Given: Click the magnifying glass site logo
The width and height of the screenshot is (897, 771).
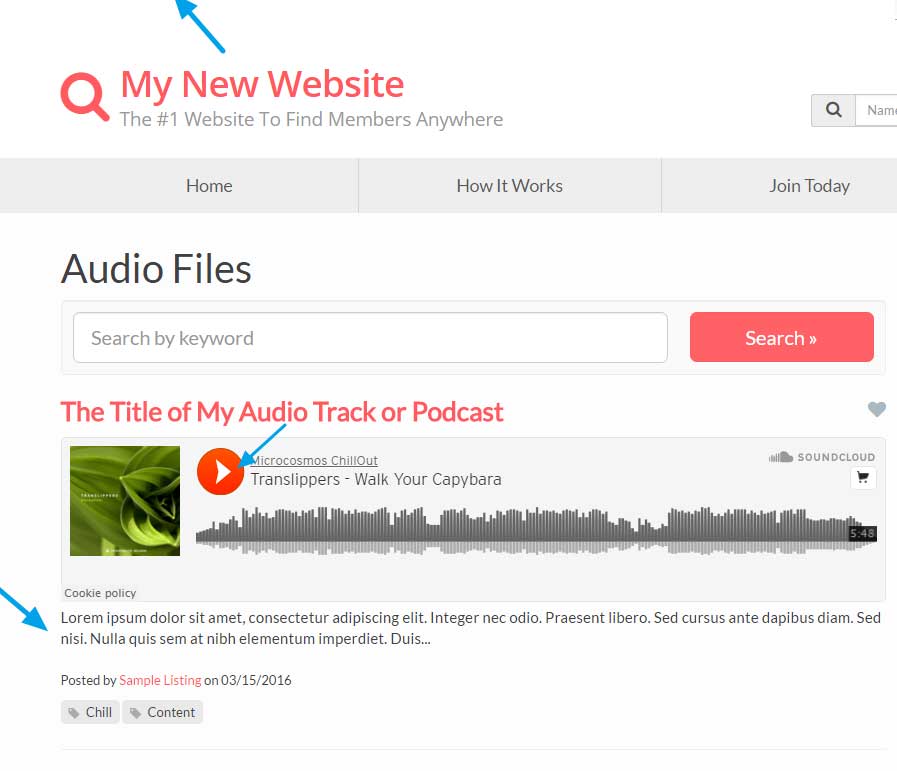Looking at the screenshot, I should click(85, 96).
